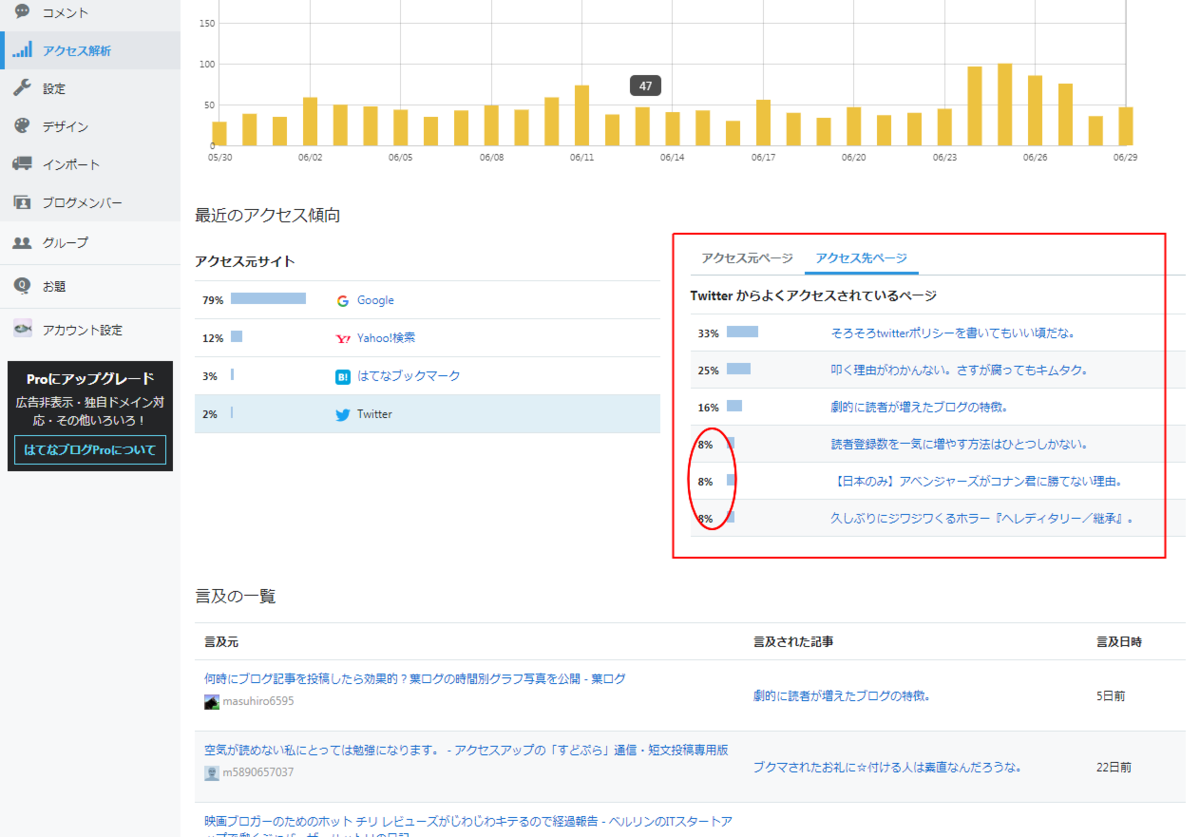Select アクセス解析 in the sidebar
Screen dimensions: 1200x837
(x=76, y=50)
